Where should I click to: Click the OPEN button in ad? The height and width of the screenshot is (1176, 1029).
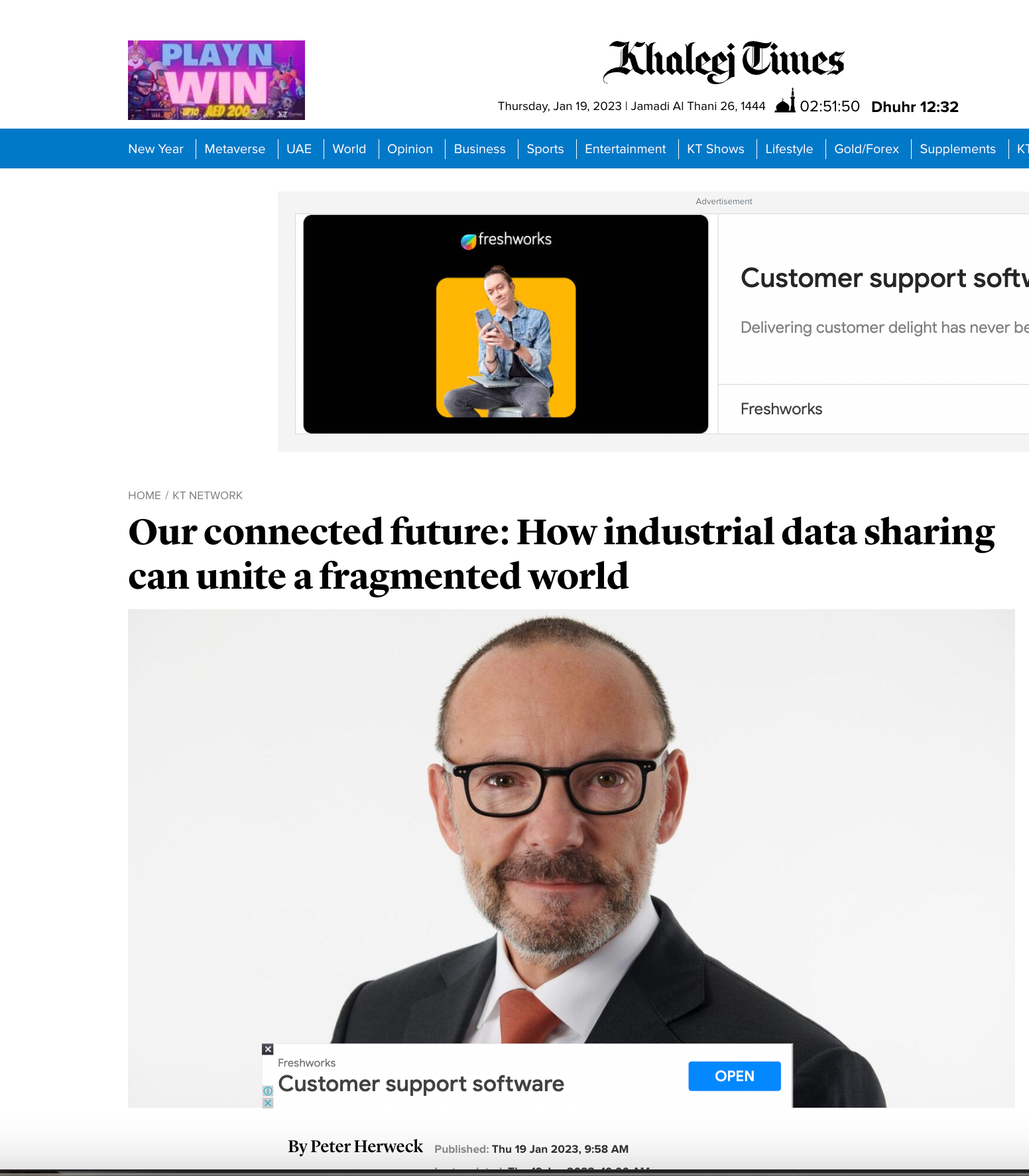tap(735, 1076)
